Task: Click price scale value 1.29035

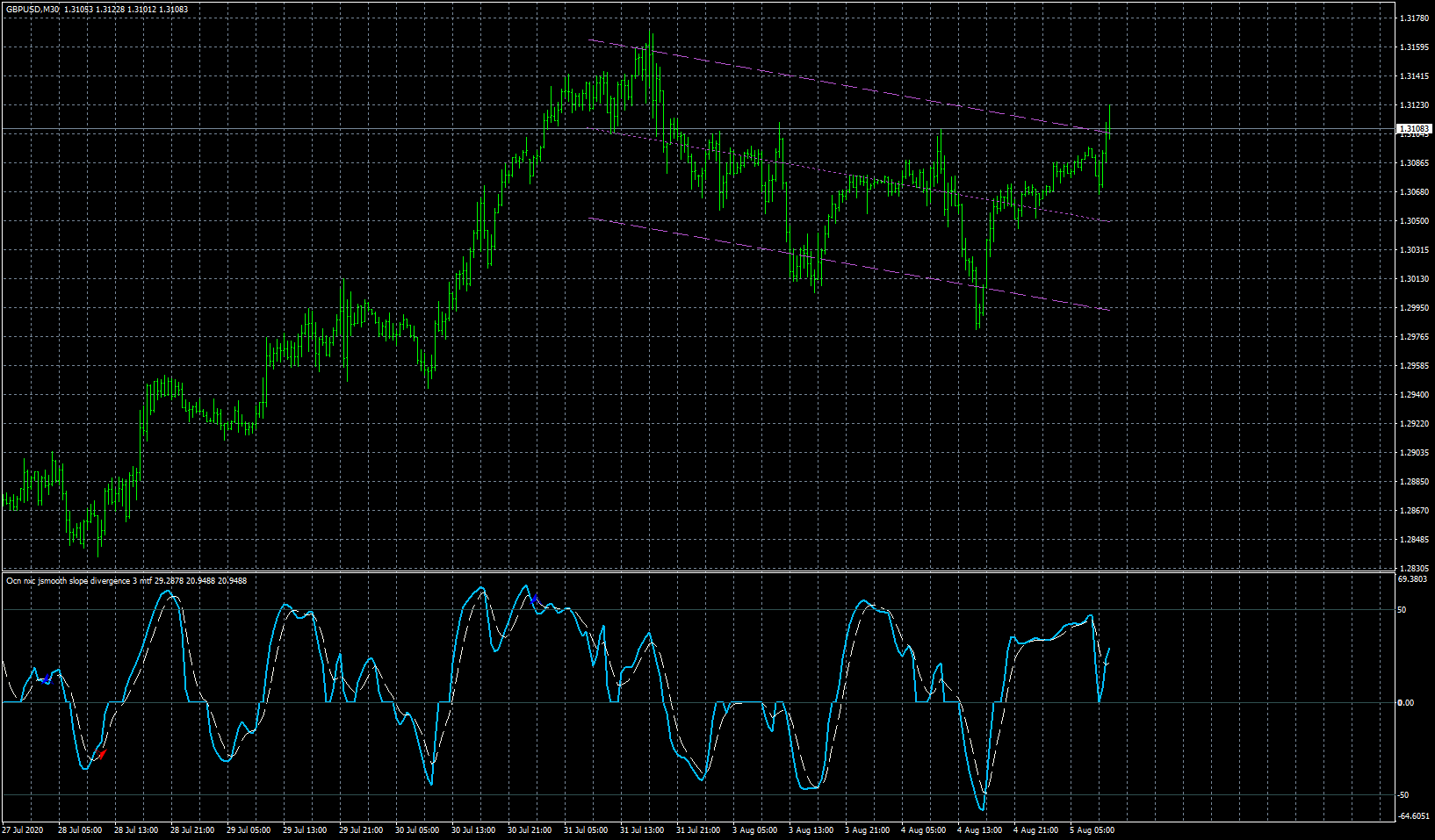Action: pyautogui.click(x=1413, y=453)
